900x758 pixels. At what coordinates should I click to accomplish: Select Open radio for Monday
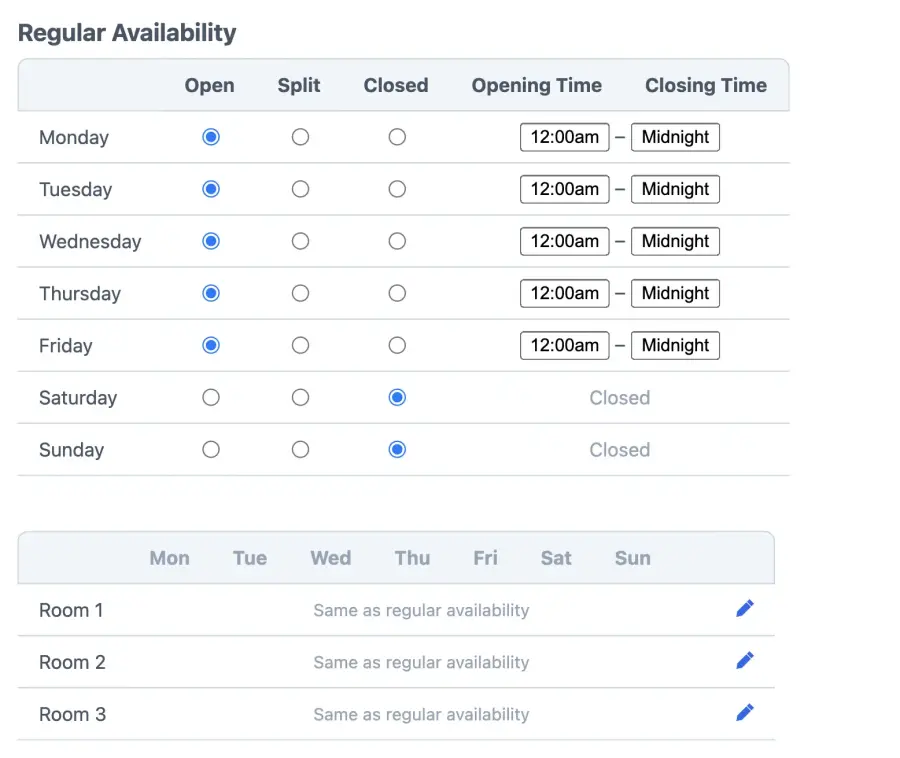[211, 137]
